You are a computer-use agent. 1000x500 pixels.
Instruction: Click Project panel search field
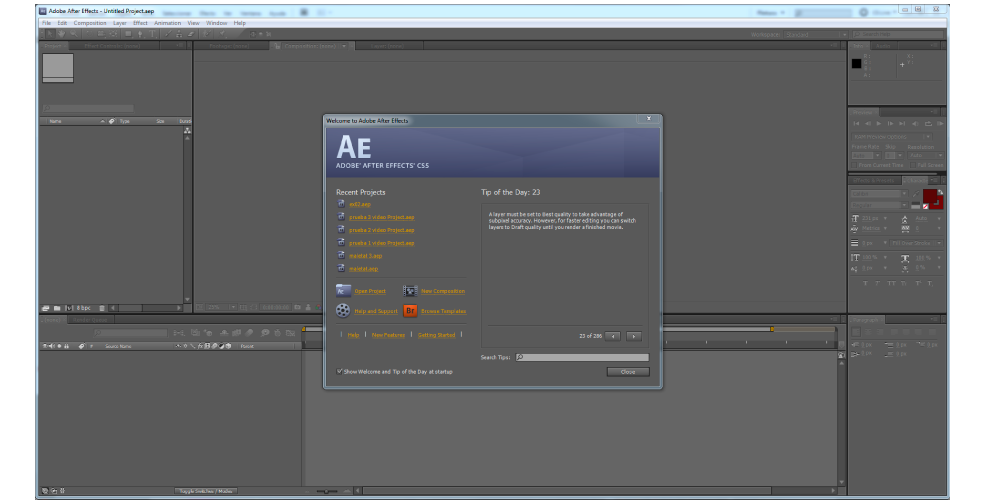pos(88,108)
